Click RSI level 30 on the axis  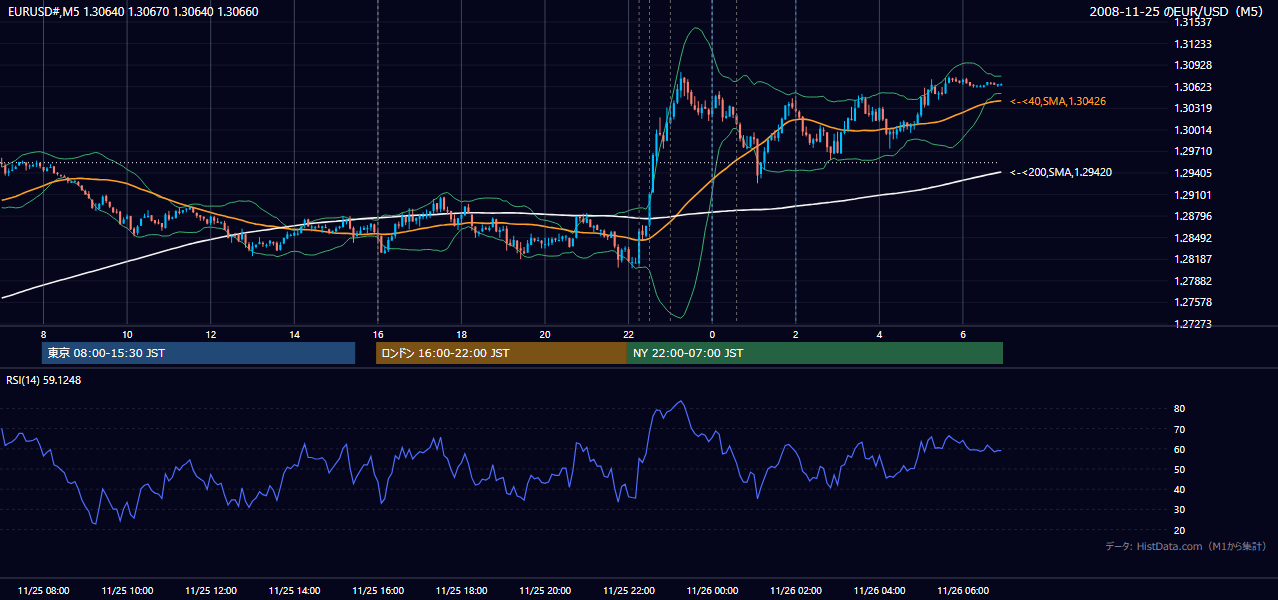(x=1179, y=510)
